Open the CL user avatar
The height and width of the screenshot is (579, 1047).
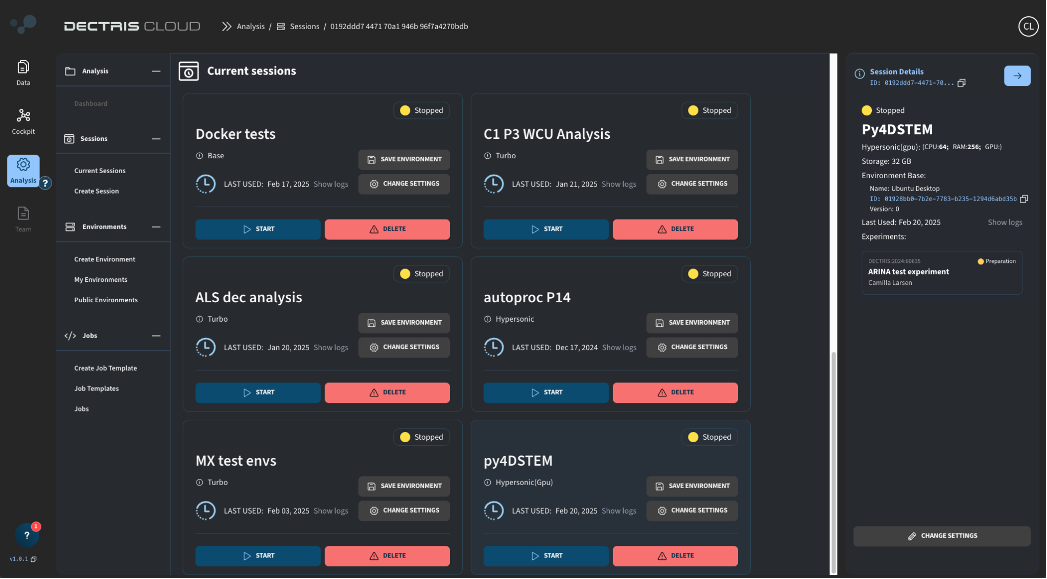1028,27
